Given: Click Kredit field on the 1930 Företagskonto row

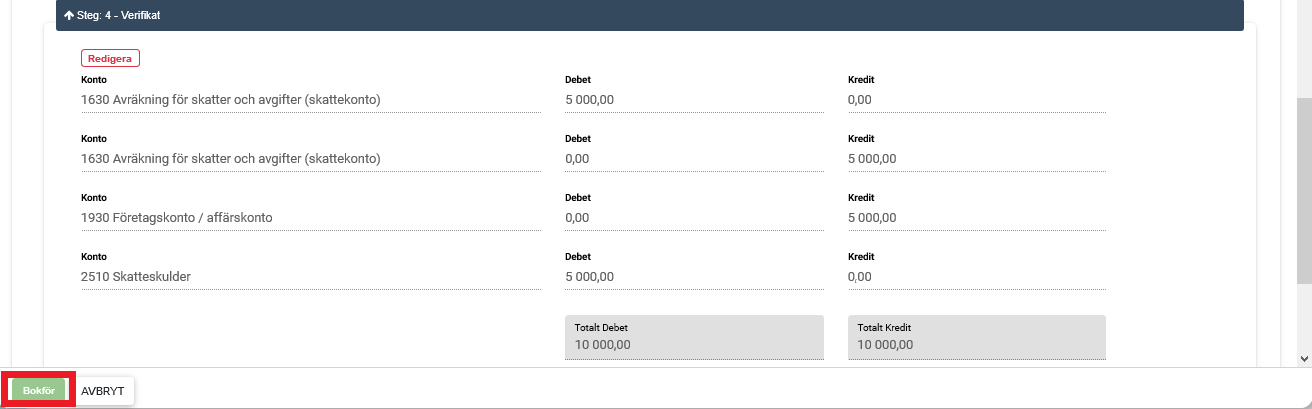Looking at the screenshot, I should (976, 218).
